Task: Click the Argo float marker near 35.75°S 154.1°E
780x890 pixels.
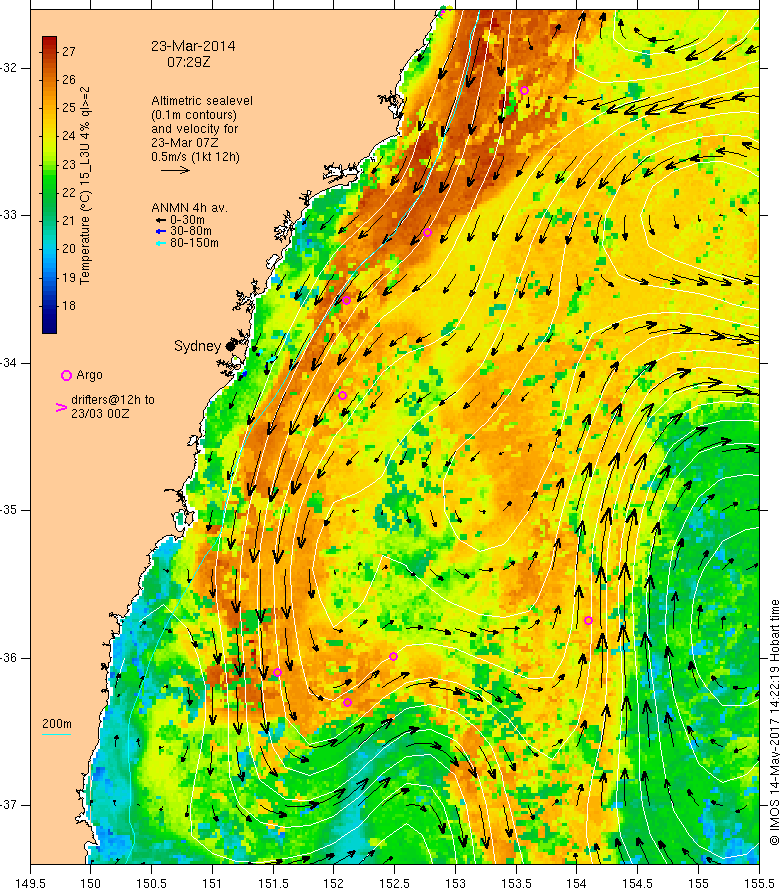Action: tap(588, 620)
